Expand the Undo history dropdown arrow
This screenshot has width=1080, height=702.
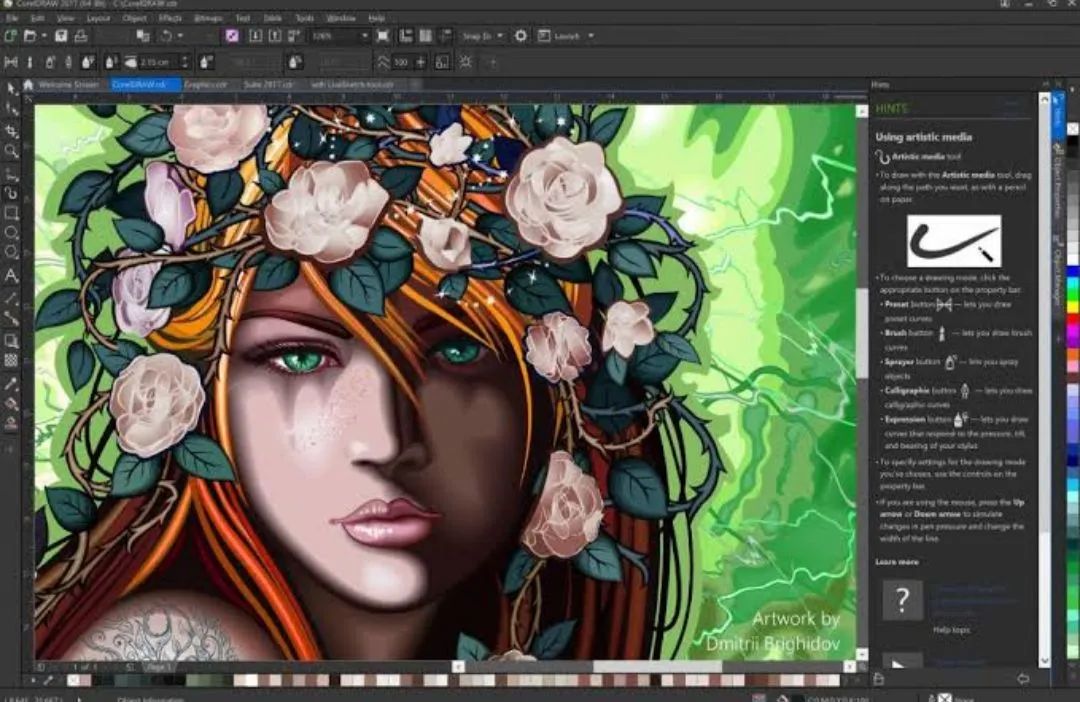click(x=180, y=36)
